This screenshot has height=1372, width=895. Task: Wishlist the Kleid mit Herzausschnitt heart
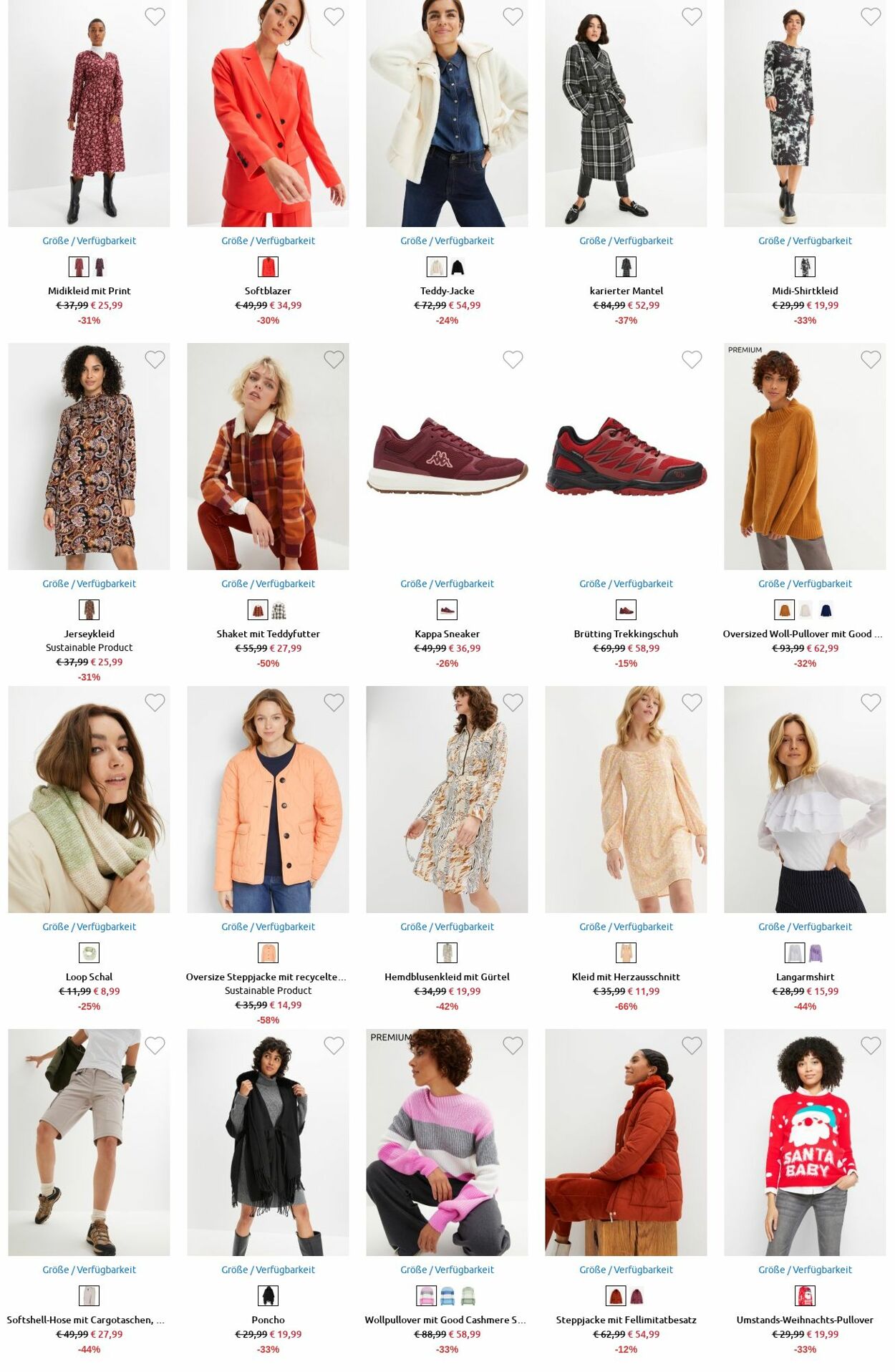[692, 702]
